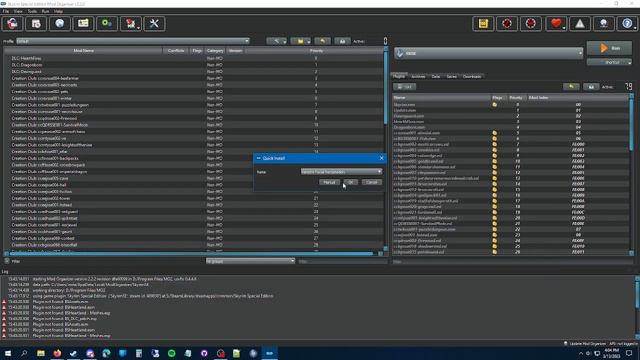Viewport: 640px width, 360px height.
Task: Open the Nexus globe toolbar icon
Action: [60, 24]
